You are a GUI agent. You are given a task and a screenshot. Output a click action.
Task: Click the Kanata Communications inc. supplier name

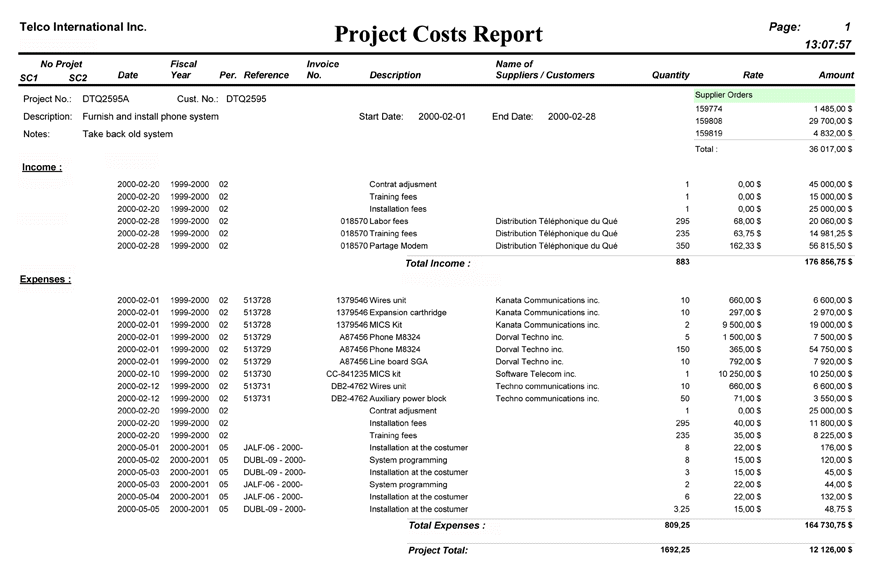click(548, 298)
